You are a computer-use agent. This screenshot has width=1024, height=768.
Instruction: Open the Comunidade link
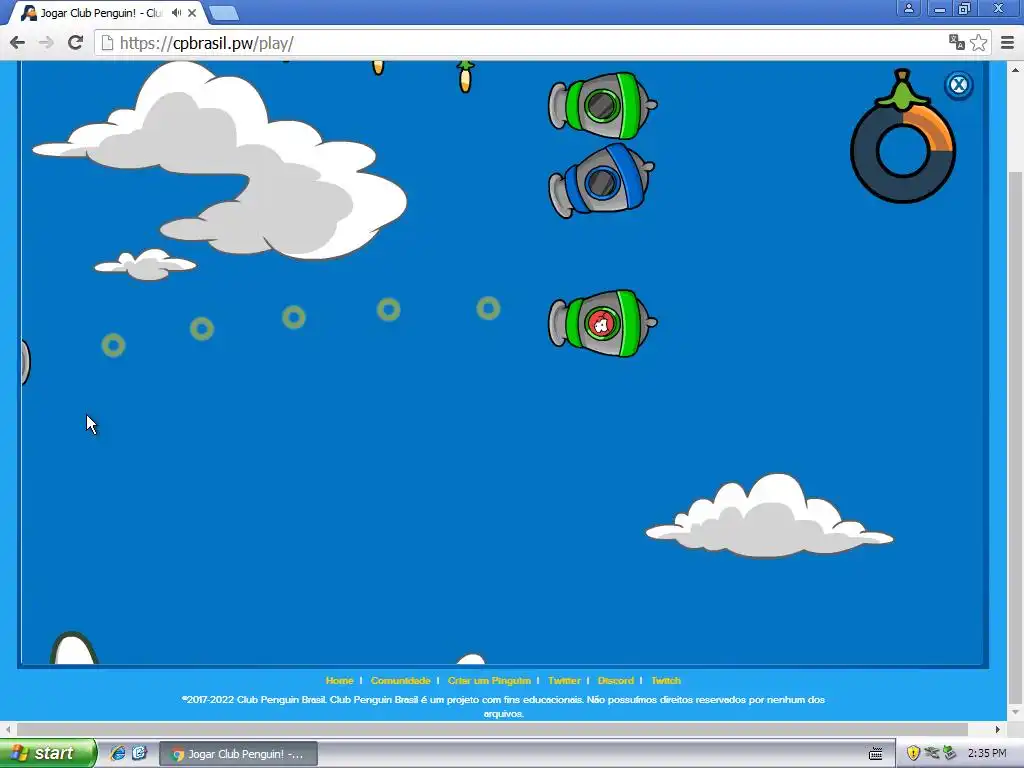(x=400, y=680)
